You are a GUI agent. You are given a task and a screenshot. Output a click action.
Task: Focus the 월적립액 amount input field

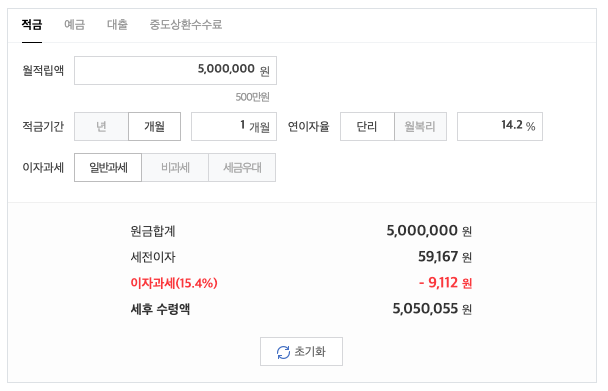(175, 71)
